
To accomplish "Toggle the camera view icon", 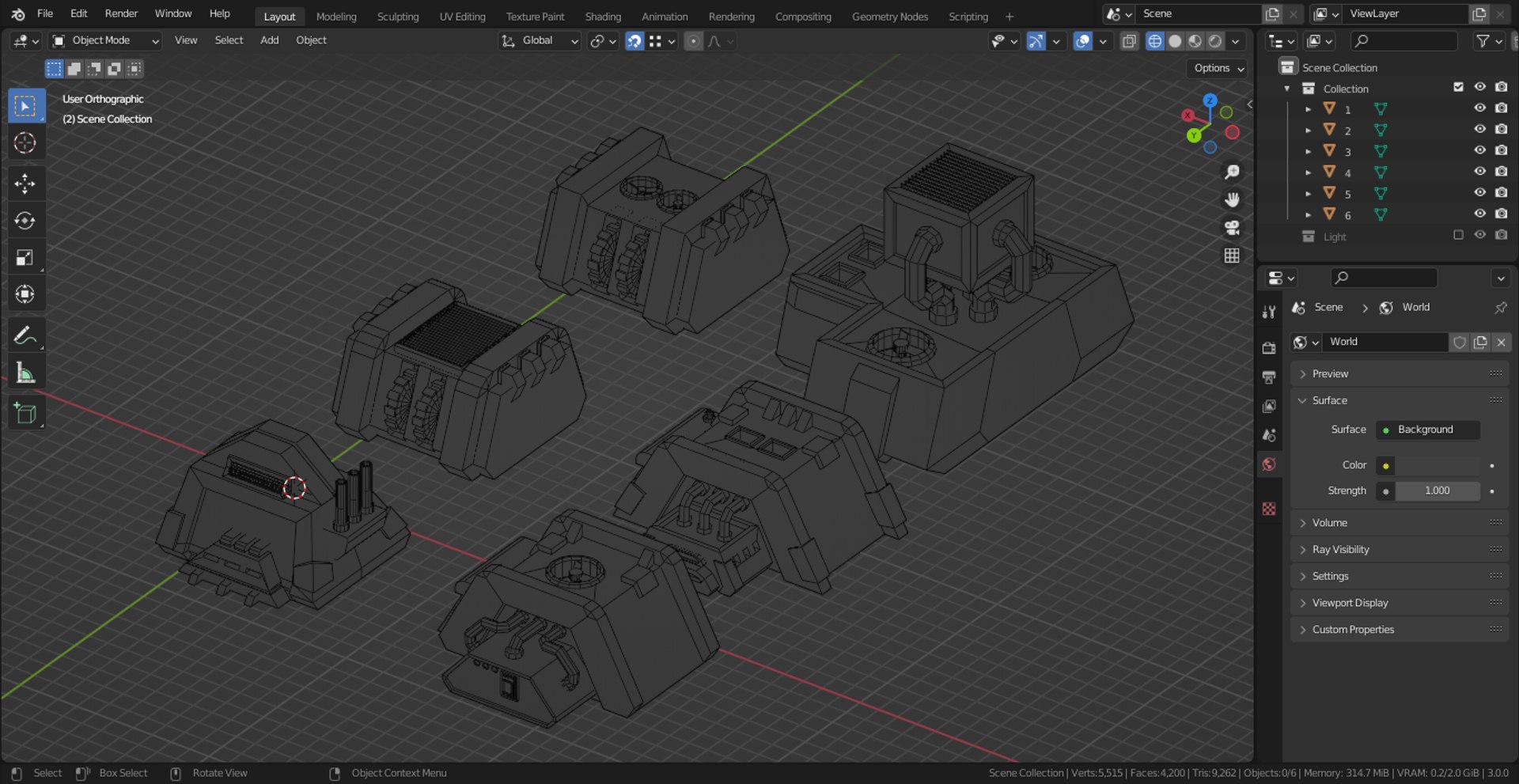I will pyautogui.click(x=1232, y=228).
